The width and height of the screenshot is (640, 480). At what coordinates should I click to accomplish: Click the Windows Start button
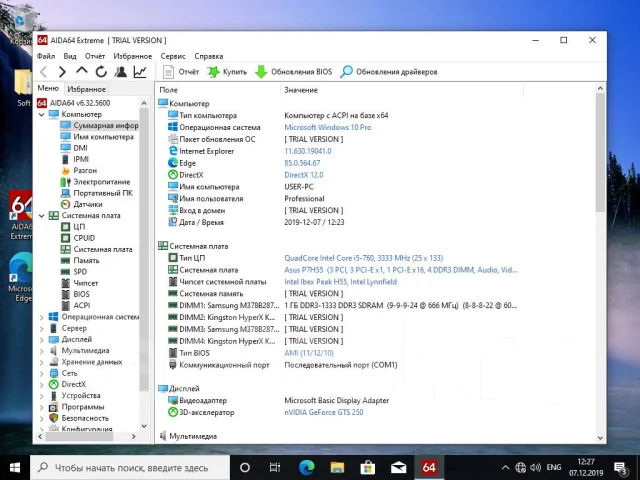[15, 468]
